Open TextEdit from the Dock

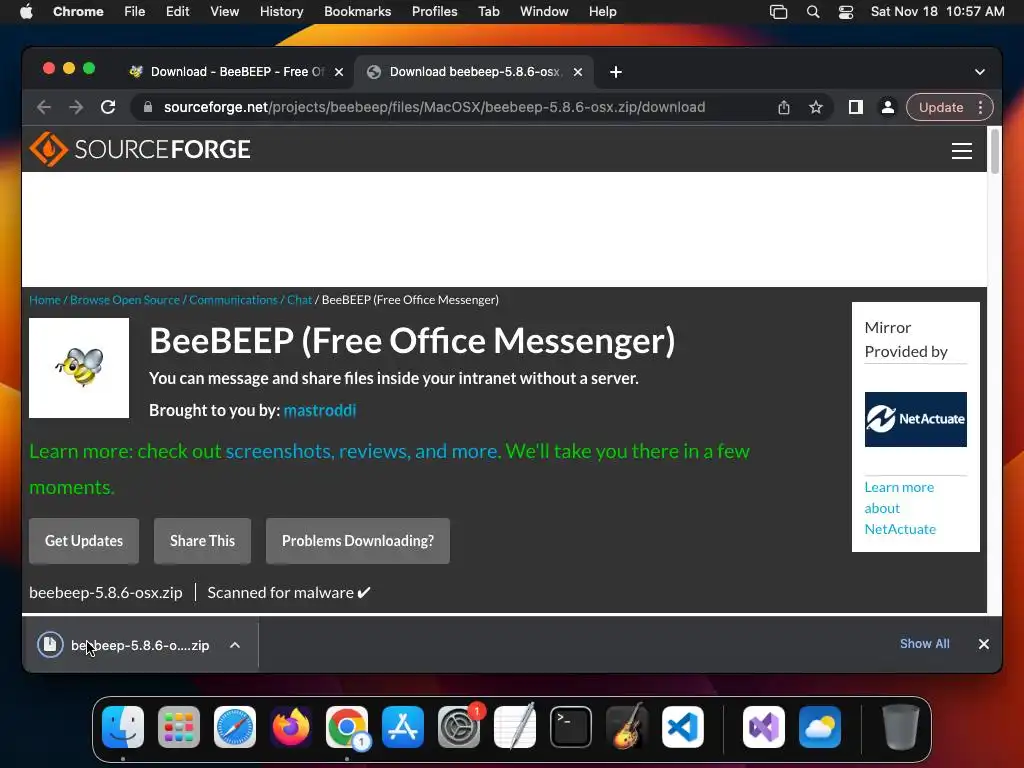pos(515,727)
